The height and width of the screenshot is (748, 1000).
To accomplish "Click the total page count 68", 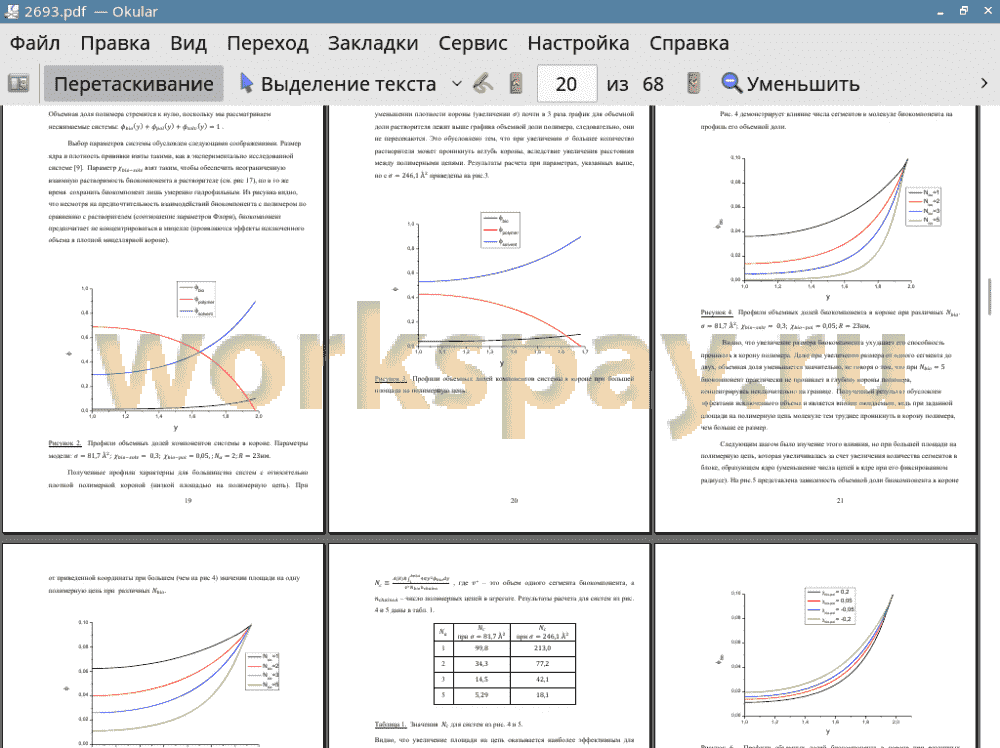I will (x=653, y=84).
